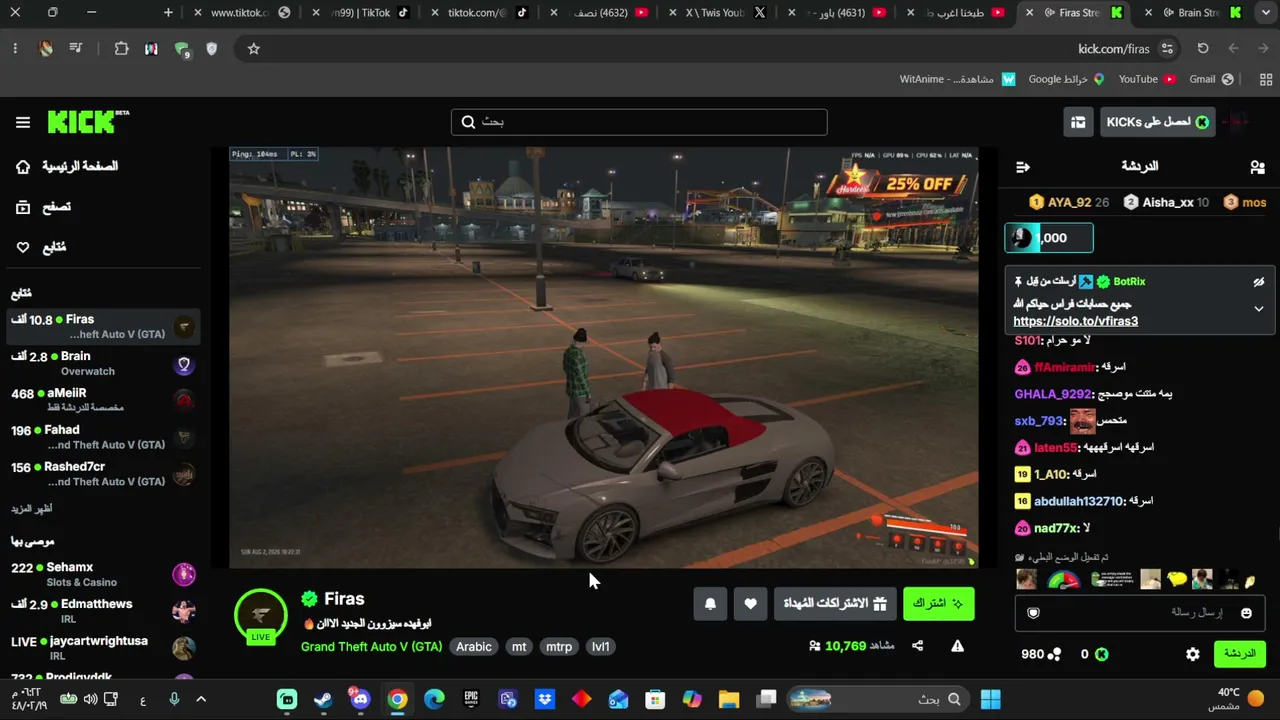Select the lvl1 tag
This screenshot has width=1280, height=720.
600,647
